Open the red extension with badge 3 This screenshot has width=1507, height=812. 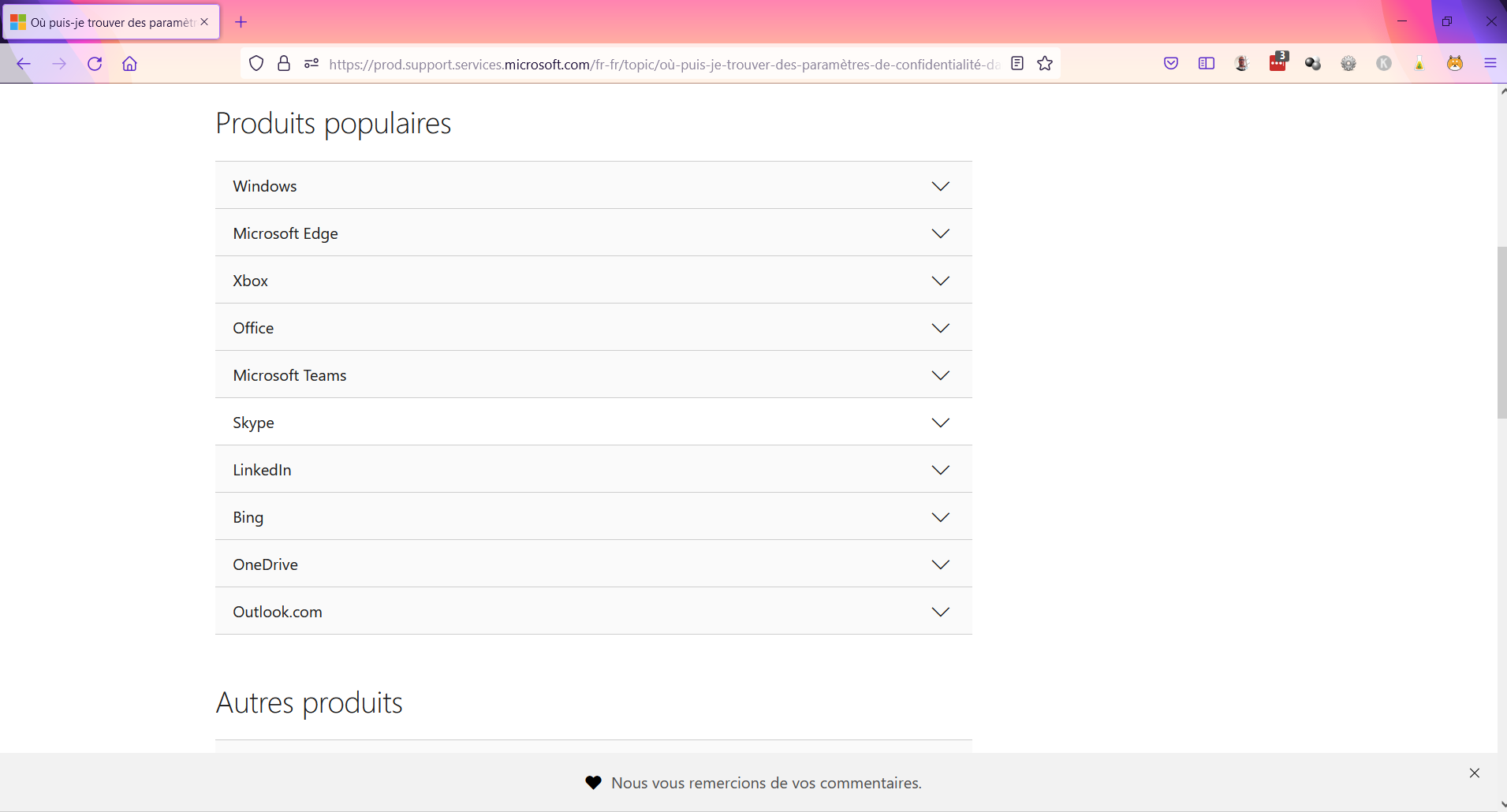point(1278,62)
